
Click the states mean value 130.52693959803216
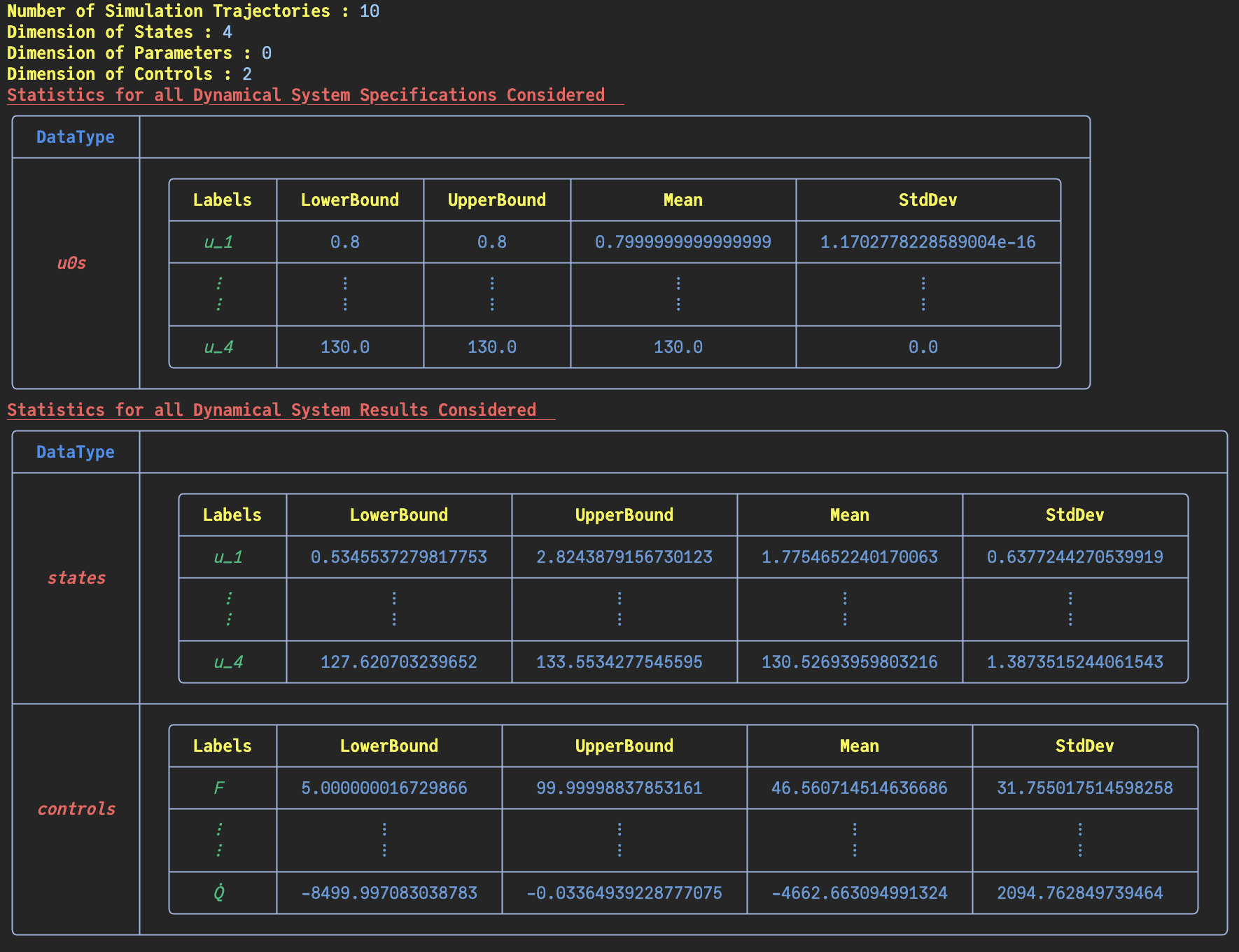point(849,662)
